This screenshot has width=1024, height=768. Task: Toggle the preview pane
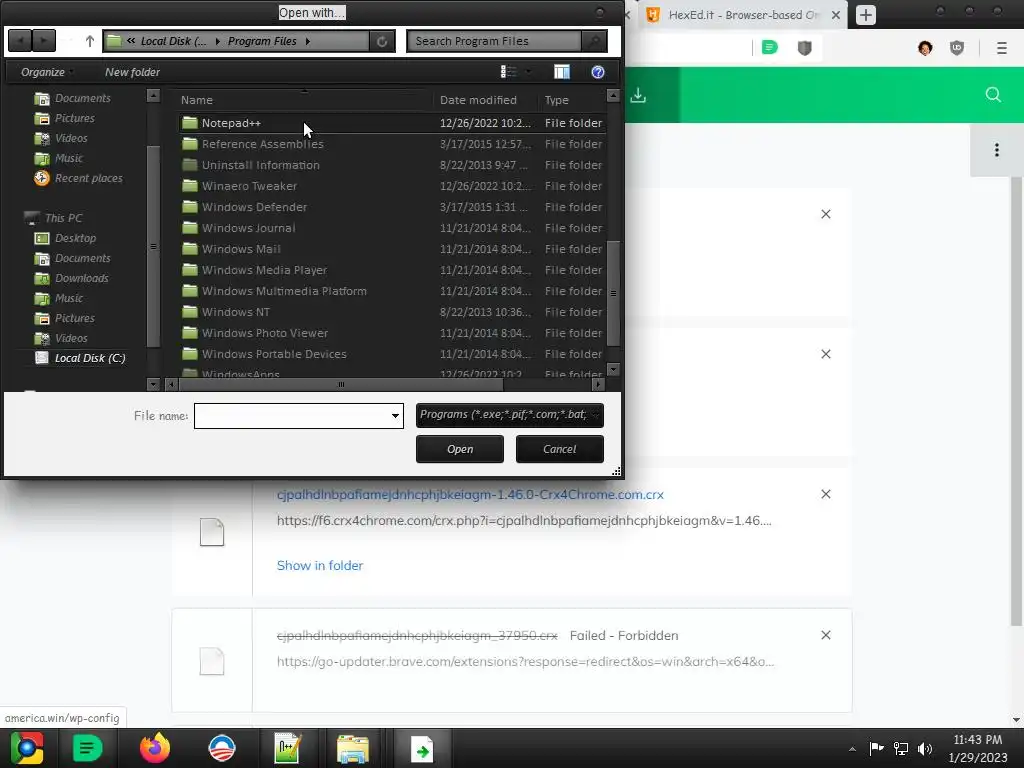point(562,72)
